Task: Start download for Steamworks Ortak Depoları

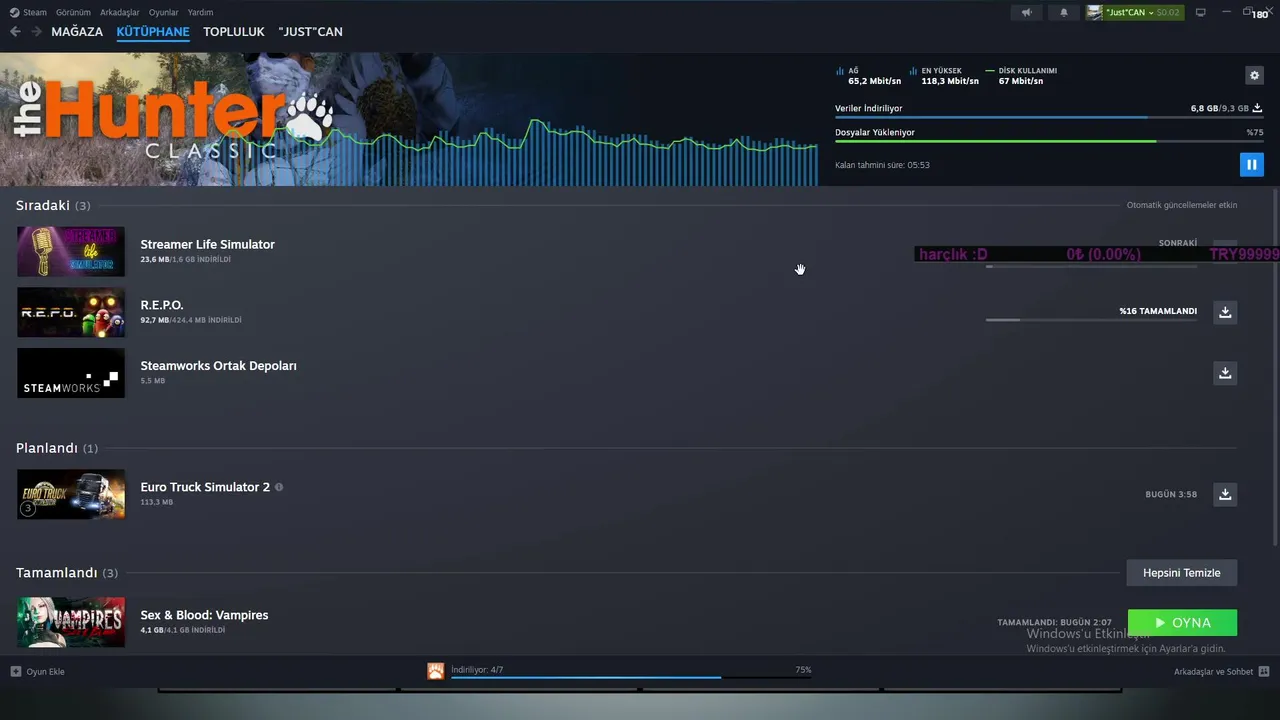Action: pos(1225,373)
